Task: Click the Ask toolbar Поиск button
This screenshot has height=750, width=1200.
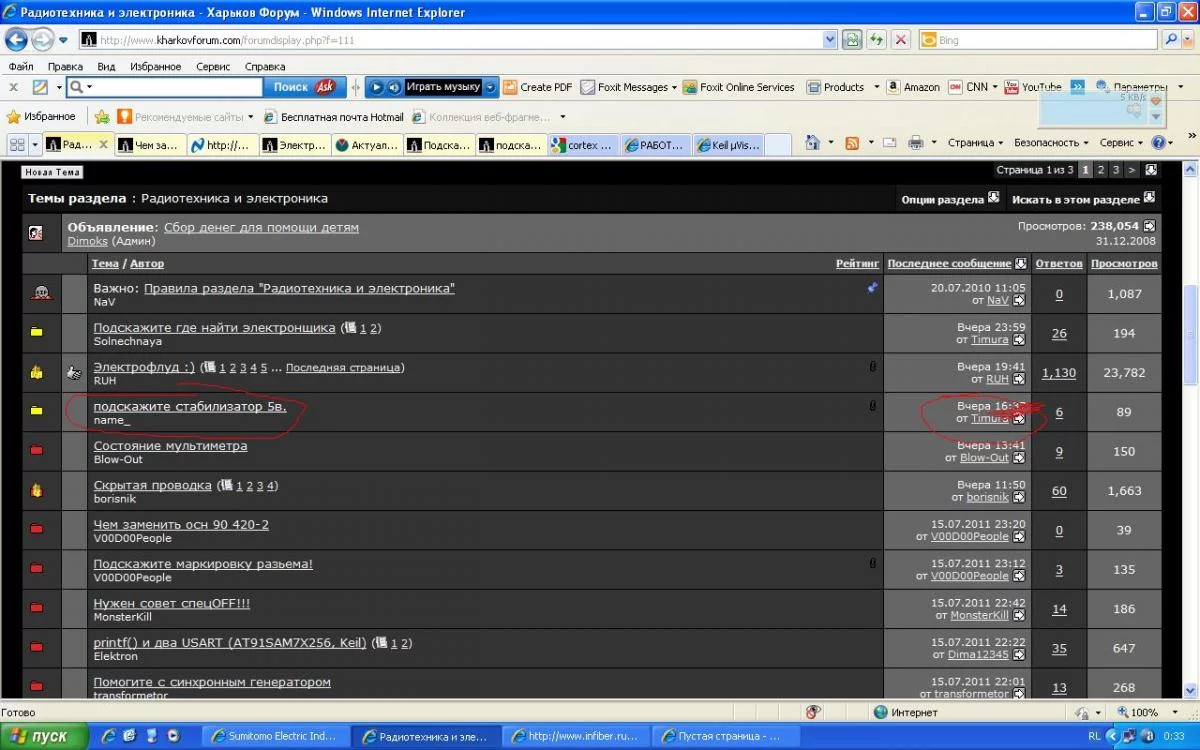Action: (x=304, y=87)
